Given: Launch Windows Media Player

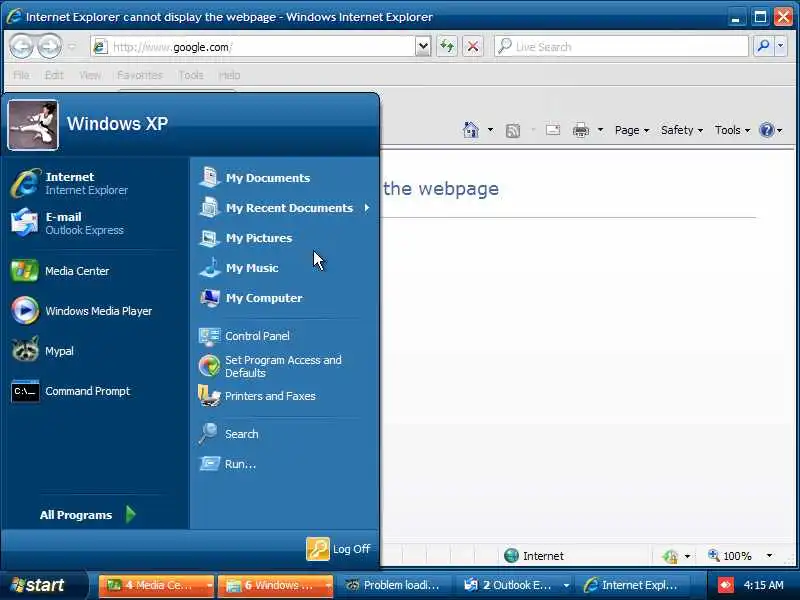Looking at the screenshot, I should coord(94,311).
